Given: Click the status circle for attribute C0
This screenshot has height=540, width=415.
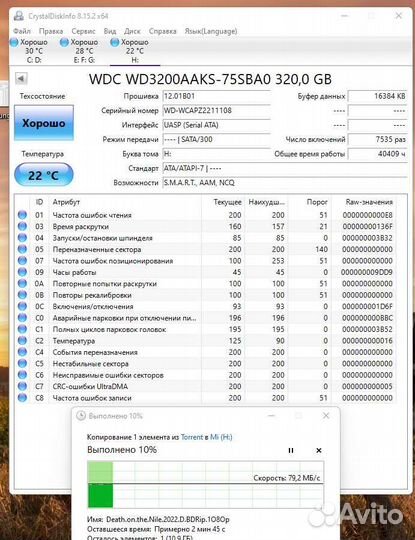Looking at the screenshot, I should click(22, 318).
